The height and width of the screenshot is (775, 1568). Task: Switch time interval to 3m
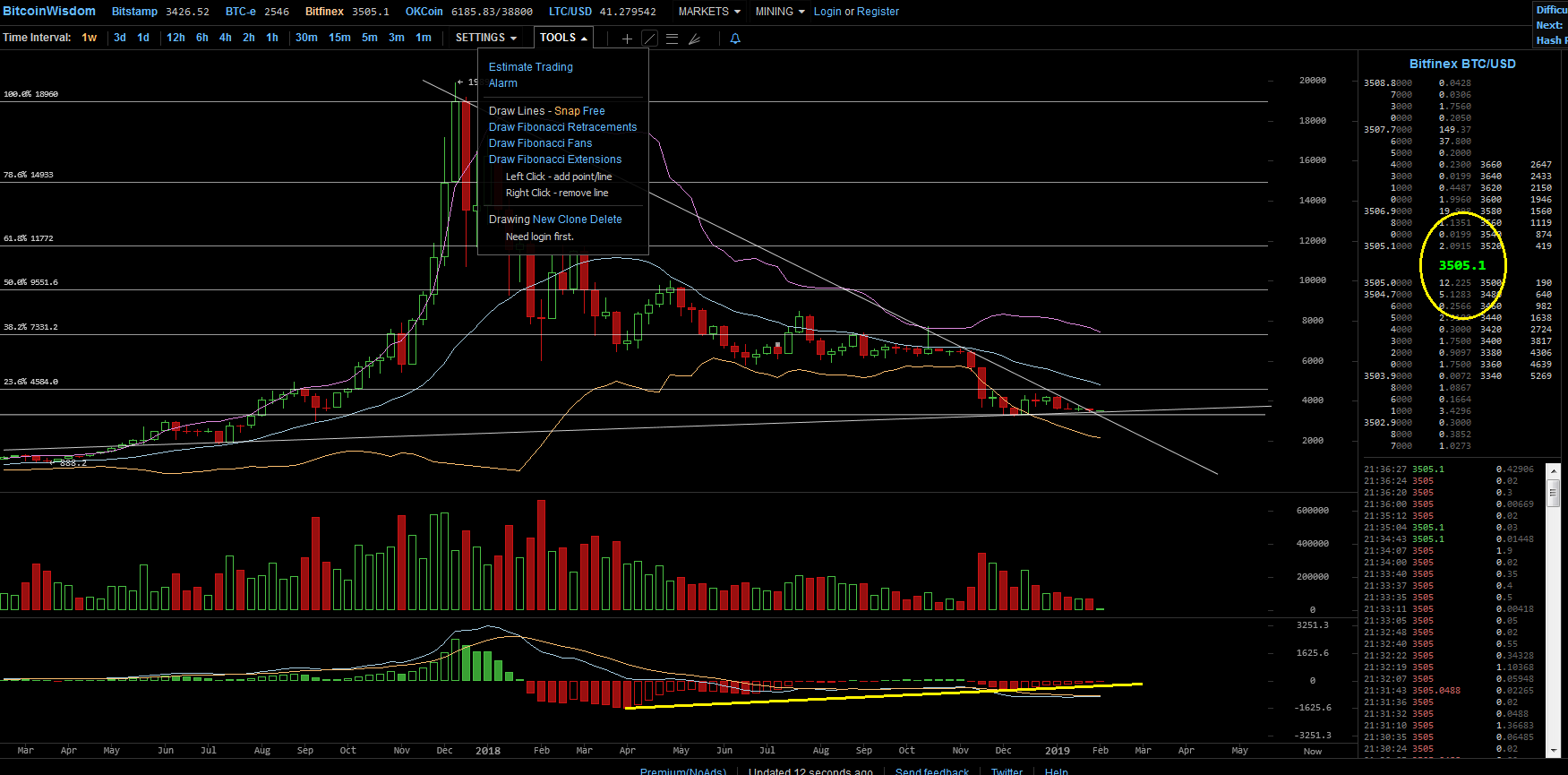[x=397, y=38]
